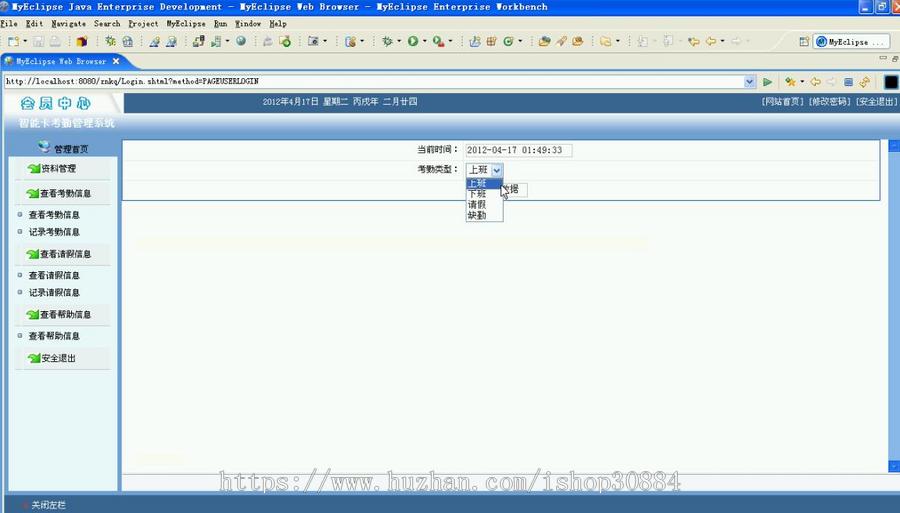Open New wizard dropdown arrow
This screenshot has height=513, width=900.
[25, 41]
